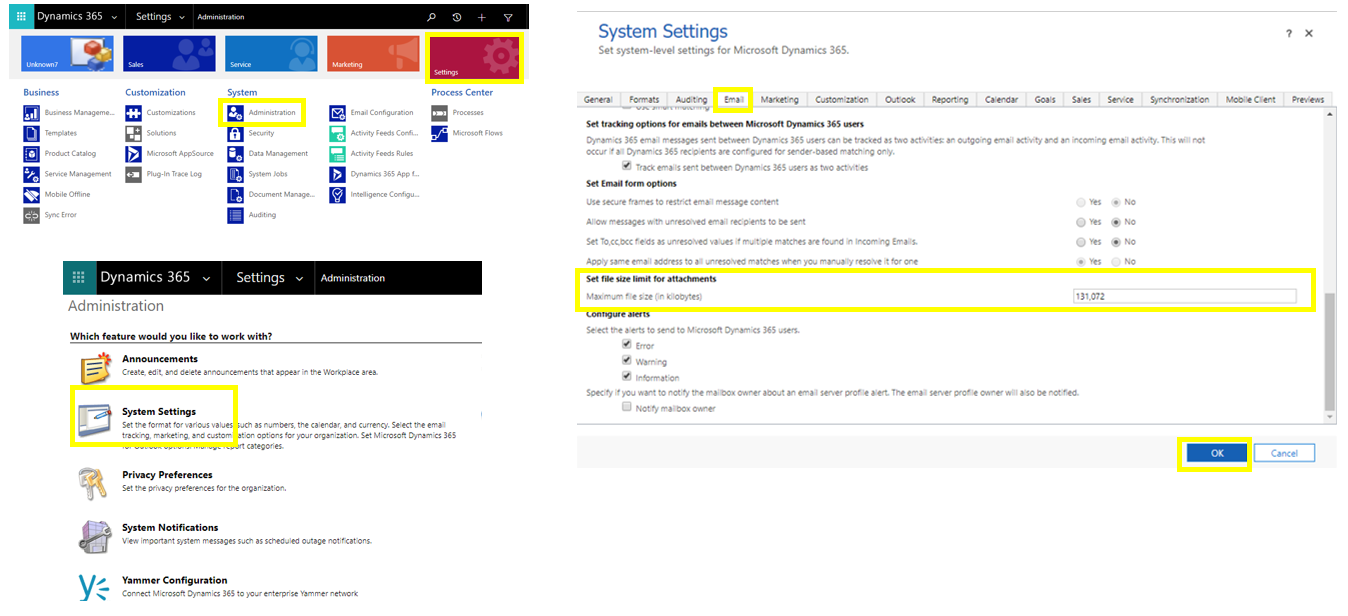The width and height of the screenshot is (1348, 616).
Task: Open the app launcher waffle beside the search icon bar
Action: [x=21, y=17]
